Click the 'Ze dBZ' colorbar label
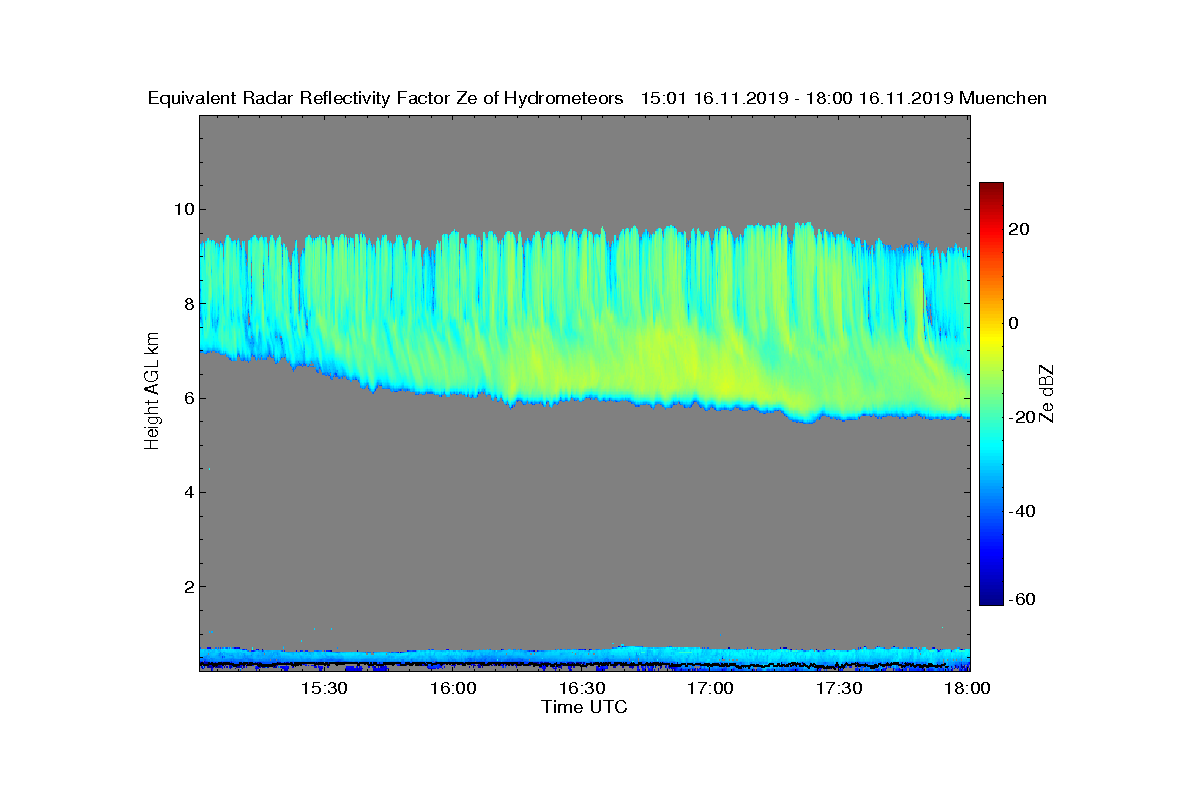 coord(1048,393)
